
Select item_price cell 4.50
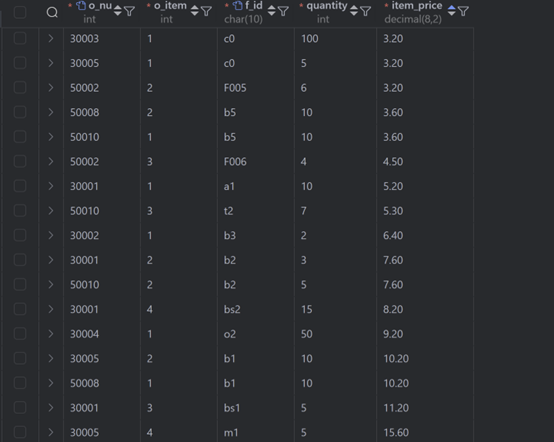tap(393, 161)
